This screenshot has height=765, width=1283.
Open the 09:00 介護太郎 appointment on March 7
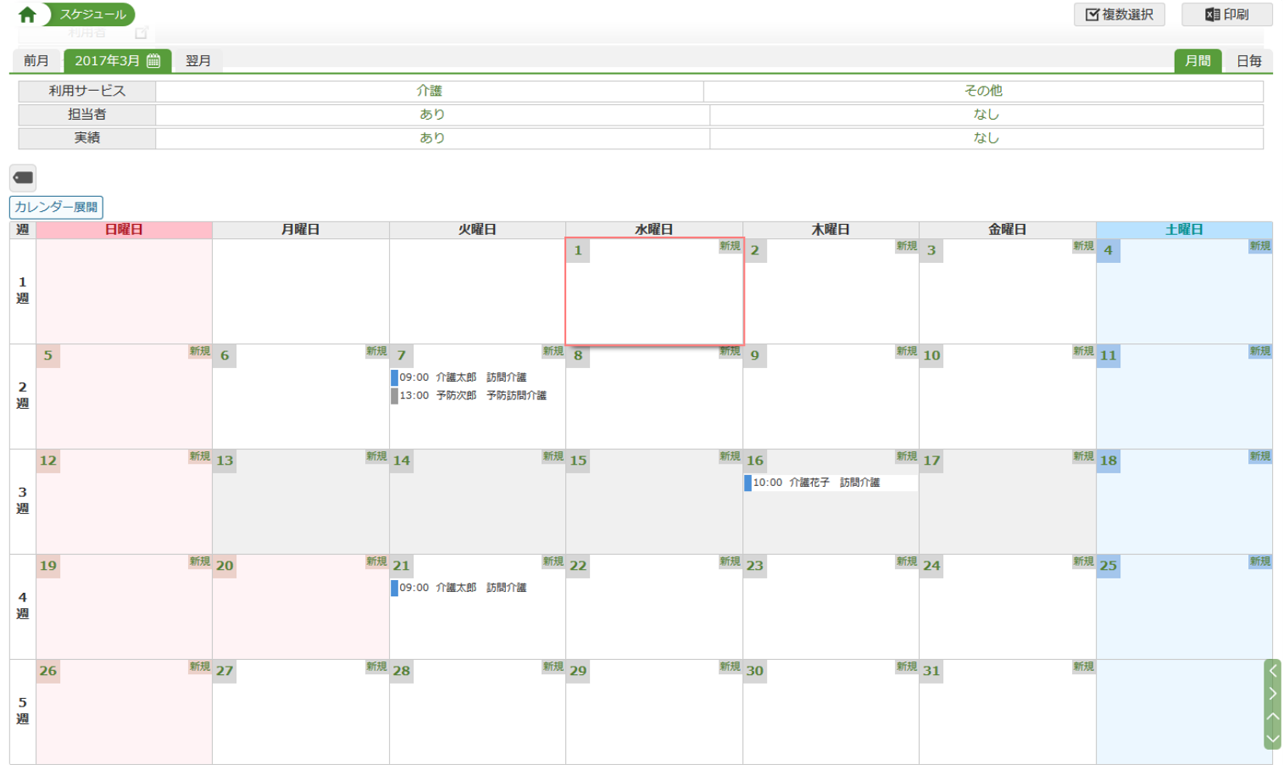coord(462,378)
